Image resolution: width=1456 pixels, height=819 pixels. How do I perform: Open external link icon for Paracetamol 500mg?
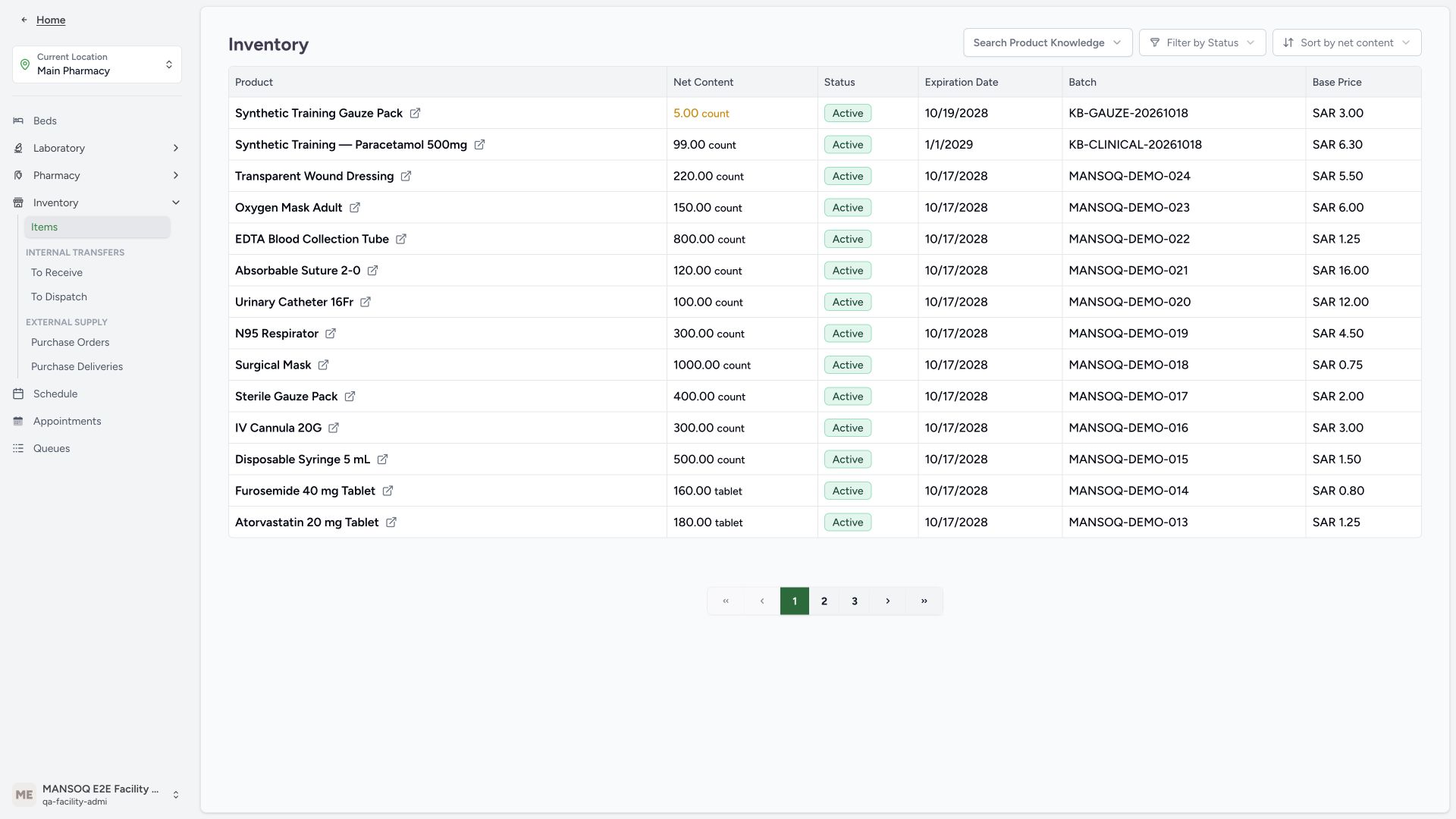479,145
